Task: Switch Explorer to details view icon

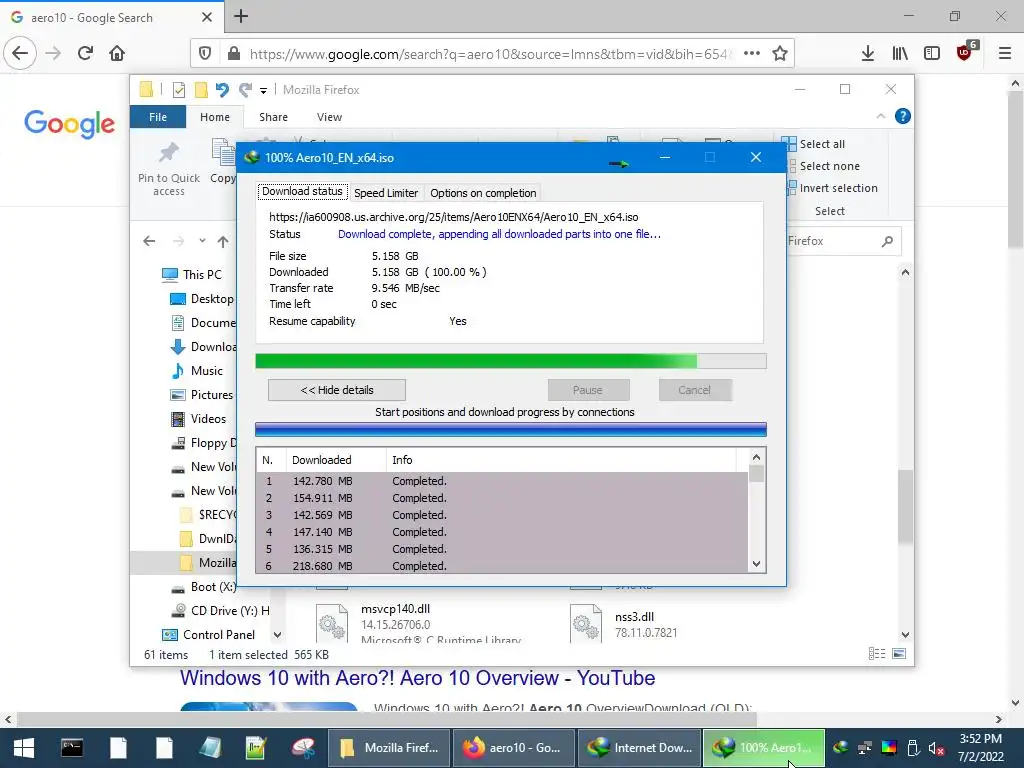Action: click(877, 654)
